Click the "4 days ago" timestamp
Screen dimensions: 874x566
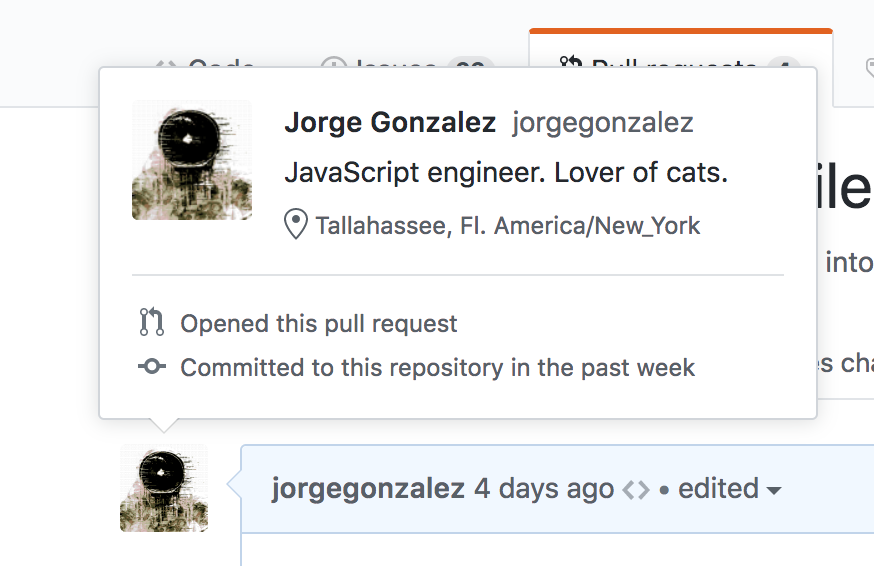(544, 489)
